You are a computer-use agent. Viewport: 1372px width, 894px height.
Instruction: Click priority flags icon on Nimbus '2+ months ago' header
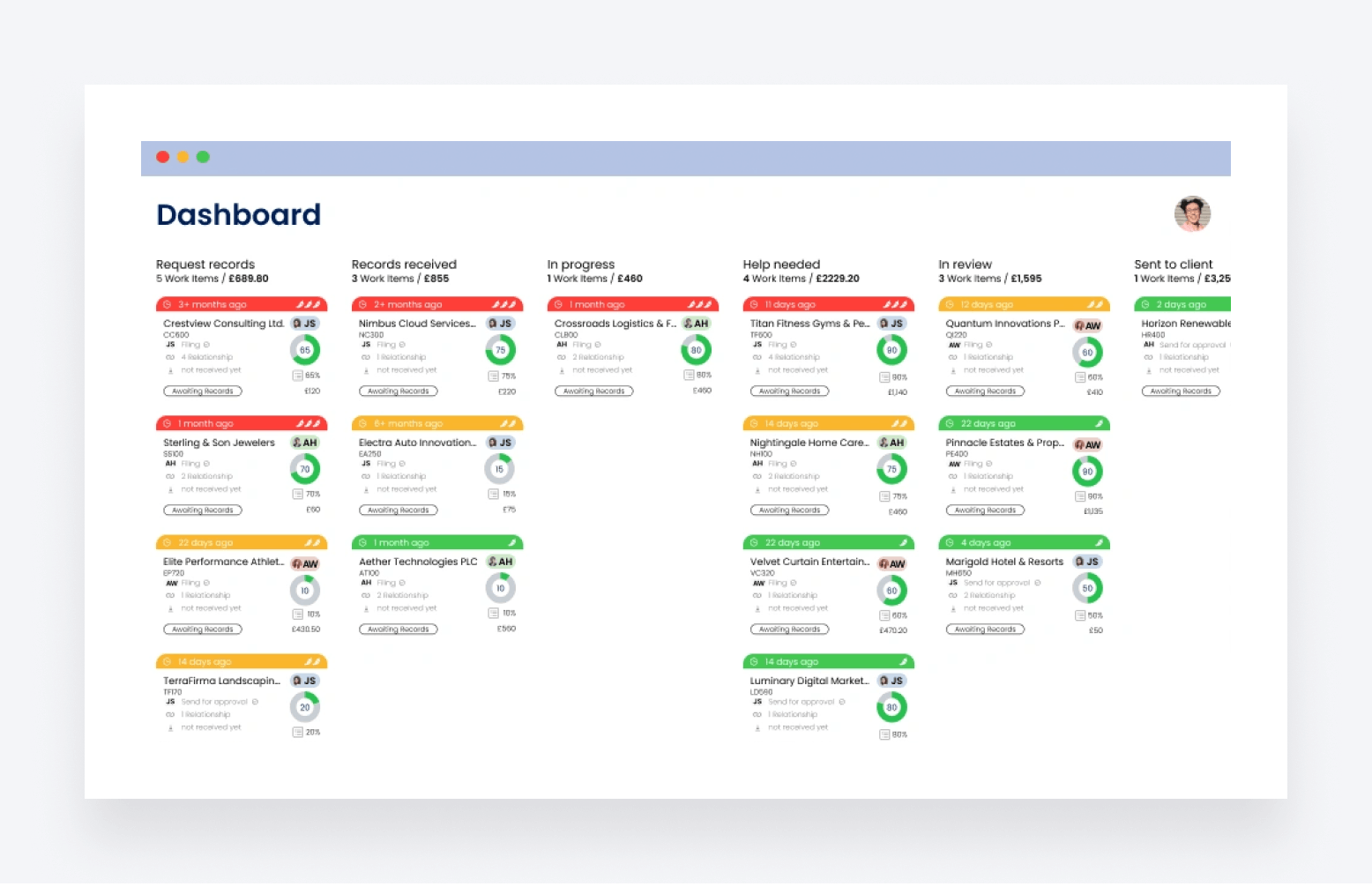tap(503, 304)
